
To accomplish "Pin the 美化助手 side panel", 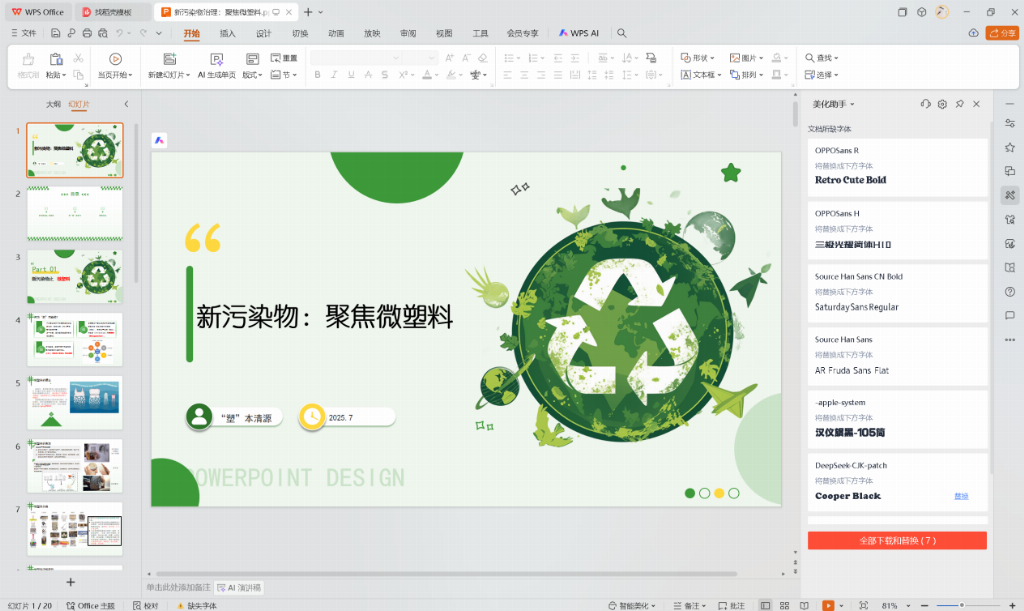I will (x=959, y=104).
